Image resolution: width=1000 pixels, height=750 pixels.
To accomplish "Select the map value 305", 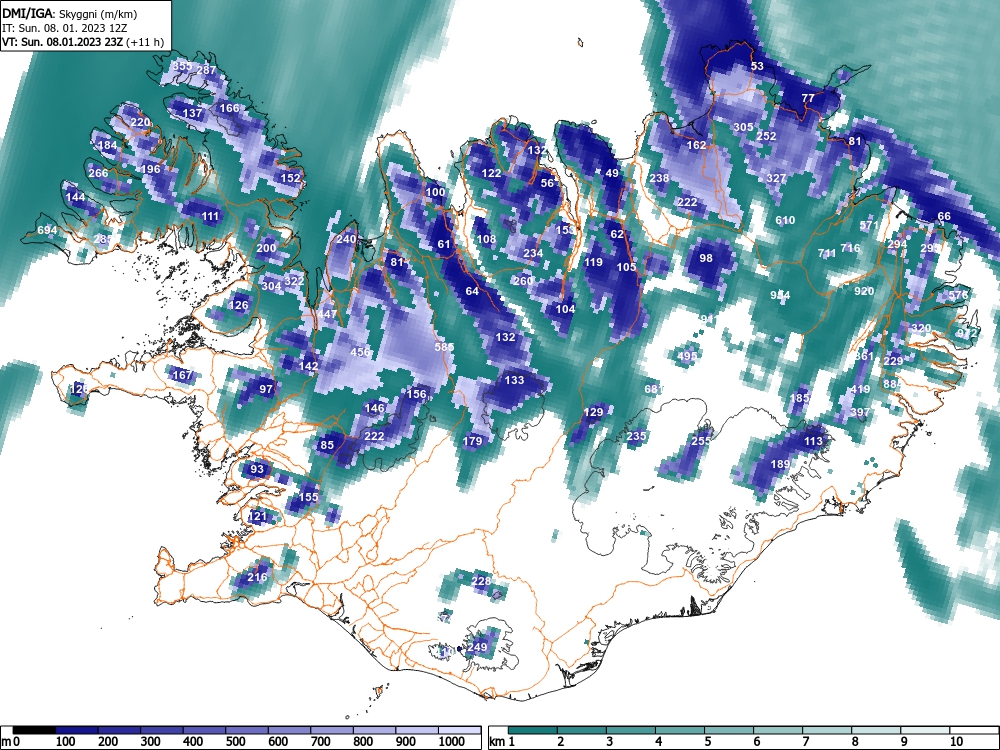I will point(743,127).
